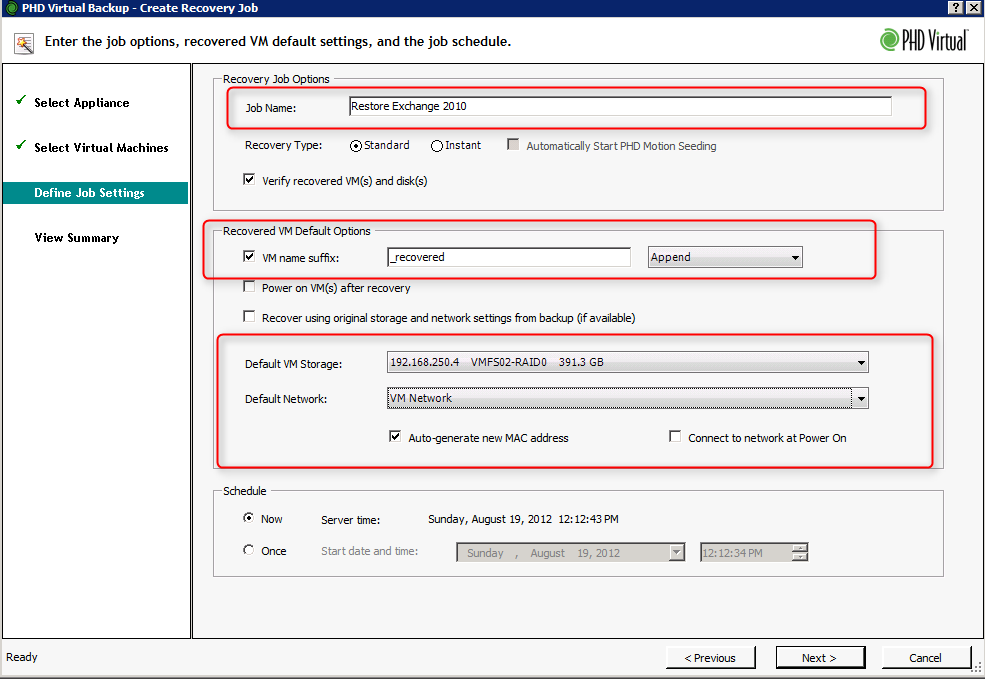Select the Once schedule option

click(249, 550)
